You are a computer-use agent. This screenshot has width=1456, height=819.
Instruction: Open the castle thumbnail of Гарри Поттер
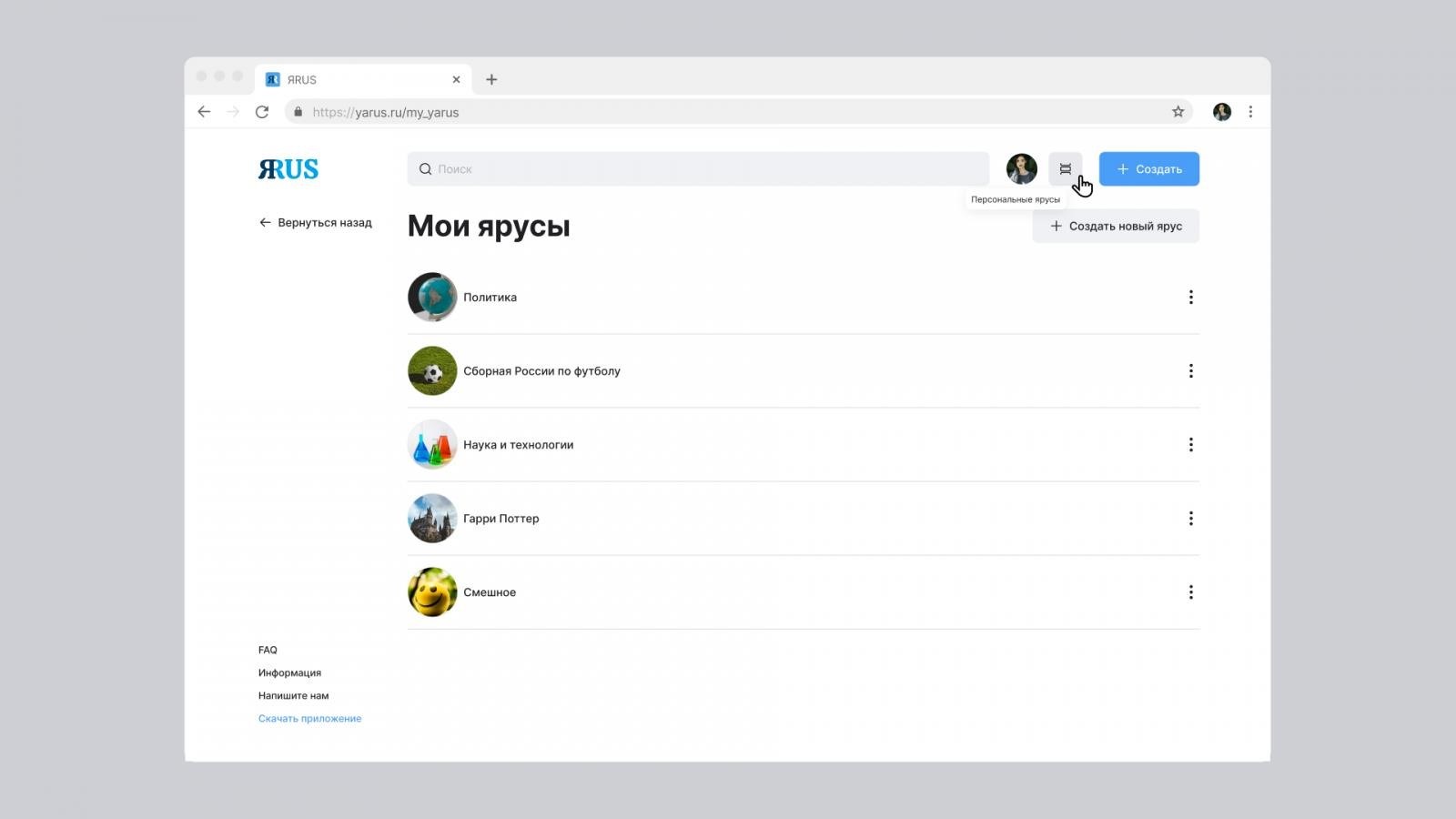click(x=432, y=518)
